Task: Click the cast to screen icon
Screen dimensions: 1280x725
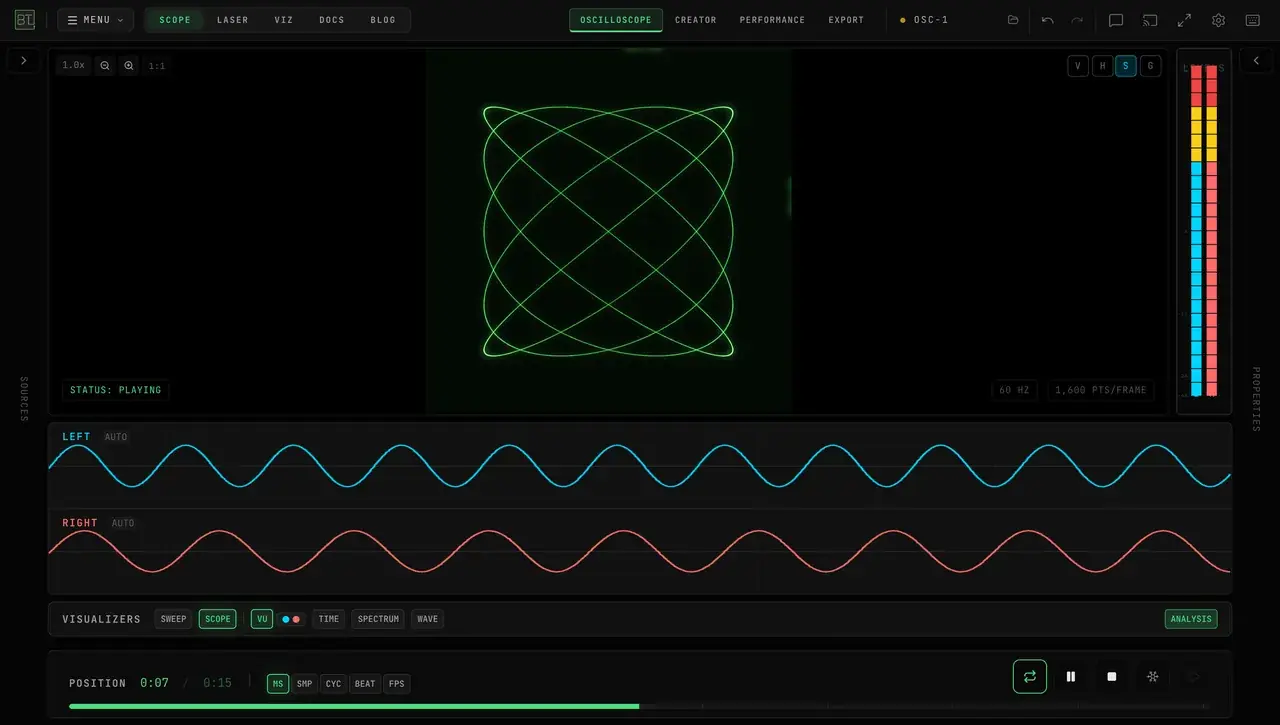Action: click(x=1150, y=20)
